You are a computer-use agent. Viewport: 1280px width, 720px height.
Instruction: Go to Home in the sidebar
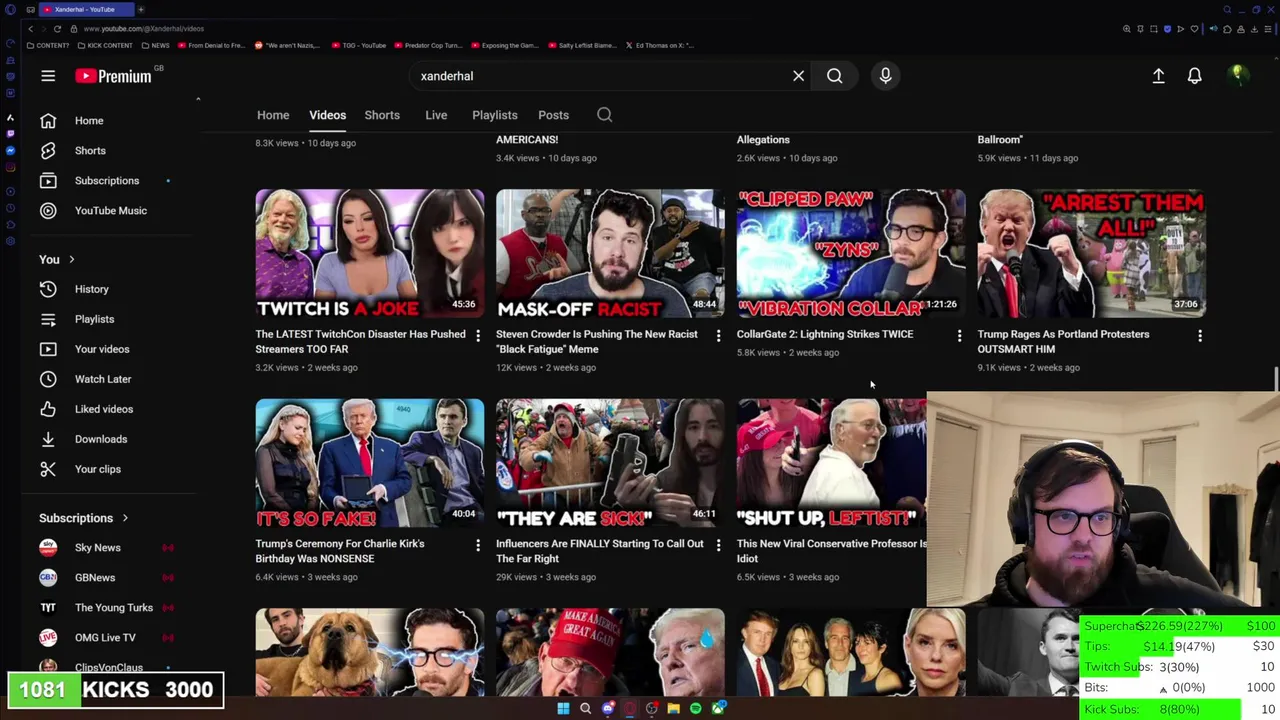110,120
